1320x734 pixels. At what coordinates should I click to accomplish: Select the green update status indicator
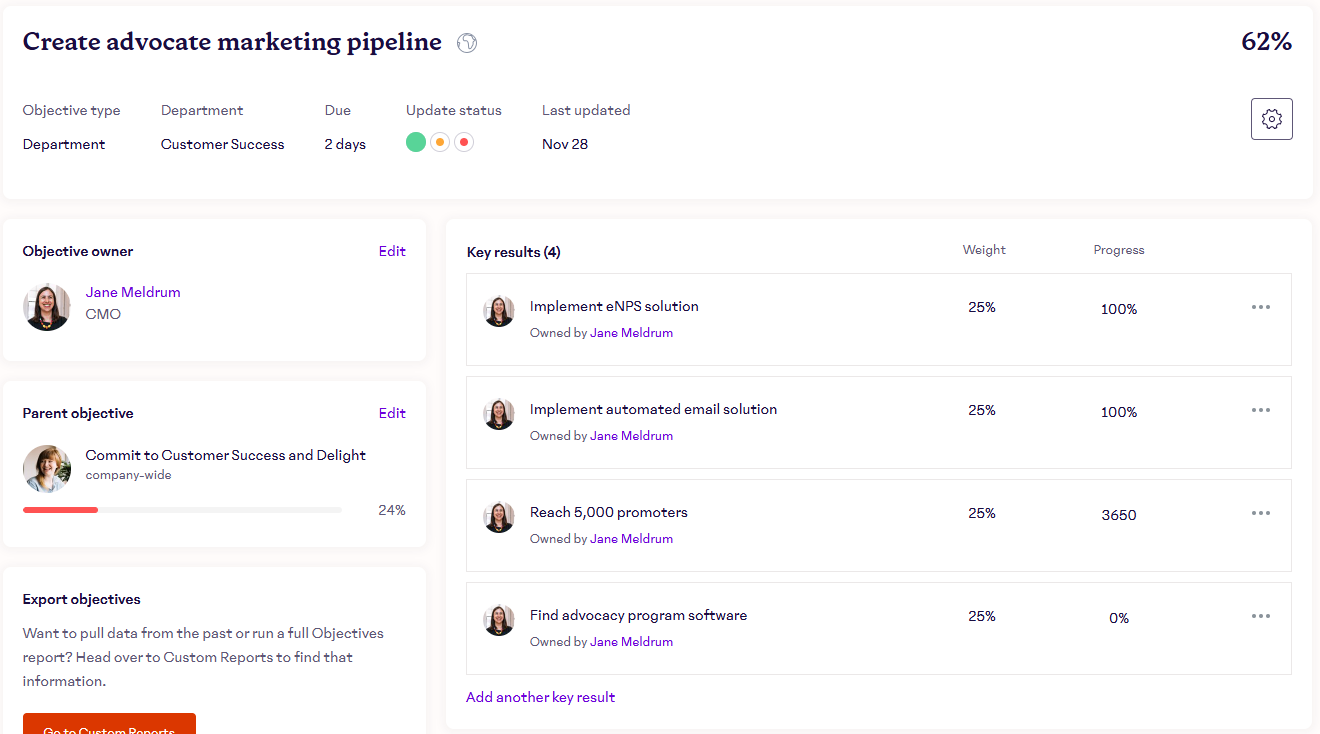(416, 142)
